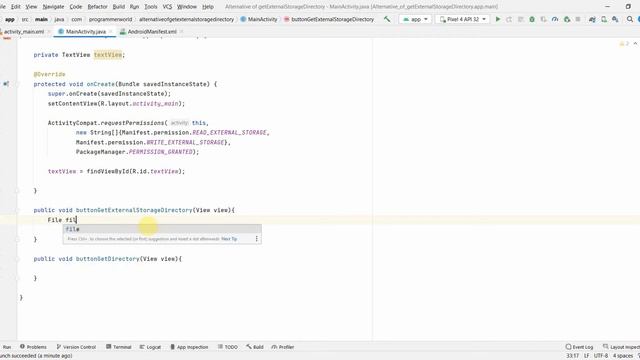This screenshot has width=640, height=360.
Task: Click Apply Changes and Restart Activity icon
Action: pos(509,19)
